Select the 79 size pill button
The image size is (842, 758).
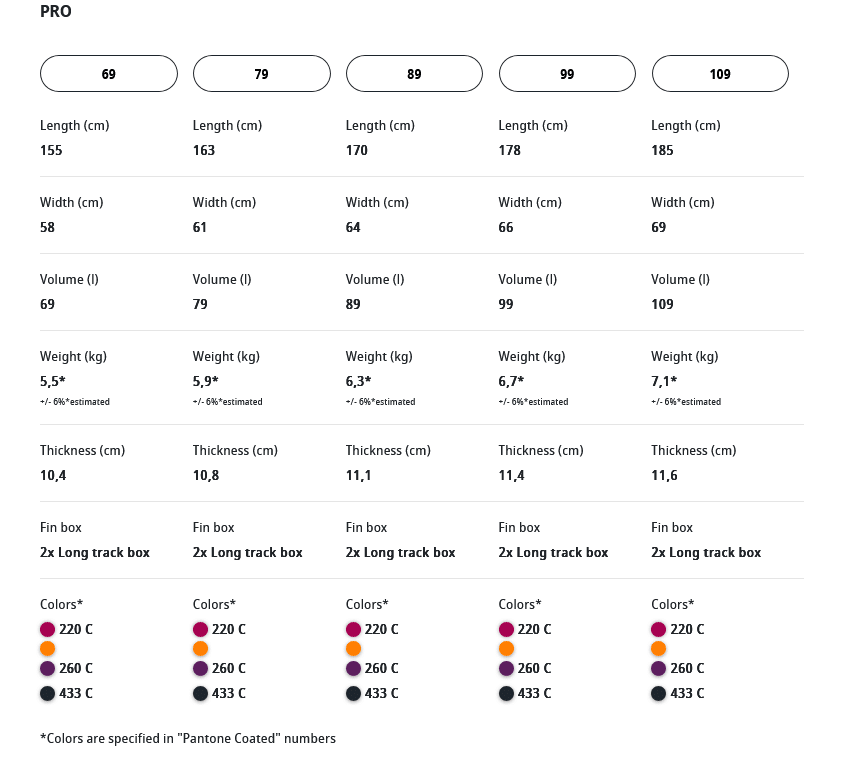tap(261, 74)
